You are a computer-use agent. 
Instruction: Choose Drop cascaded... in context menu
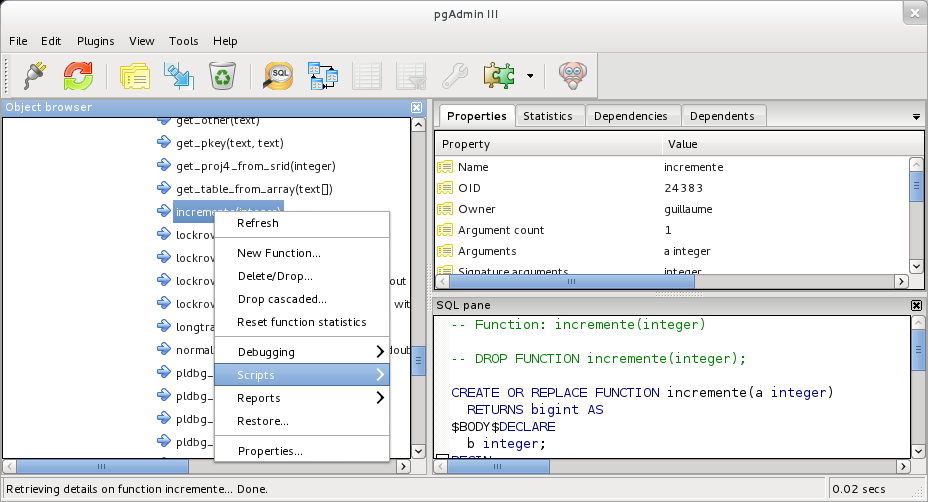click(302, 299)
